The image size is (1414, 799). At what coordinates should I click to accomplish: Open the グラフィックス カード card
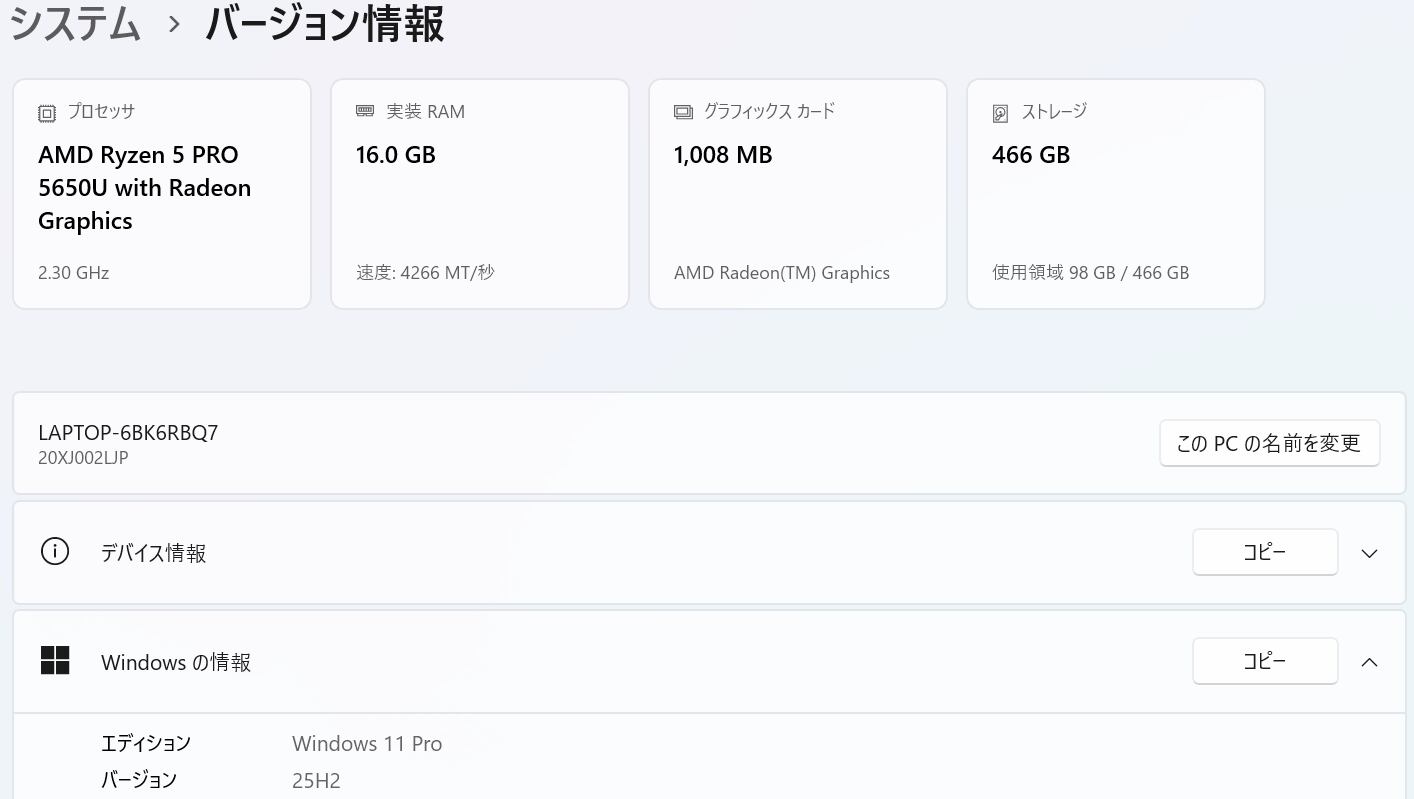pyautogui.click(x=798, y=194)
